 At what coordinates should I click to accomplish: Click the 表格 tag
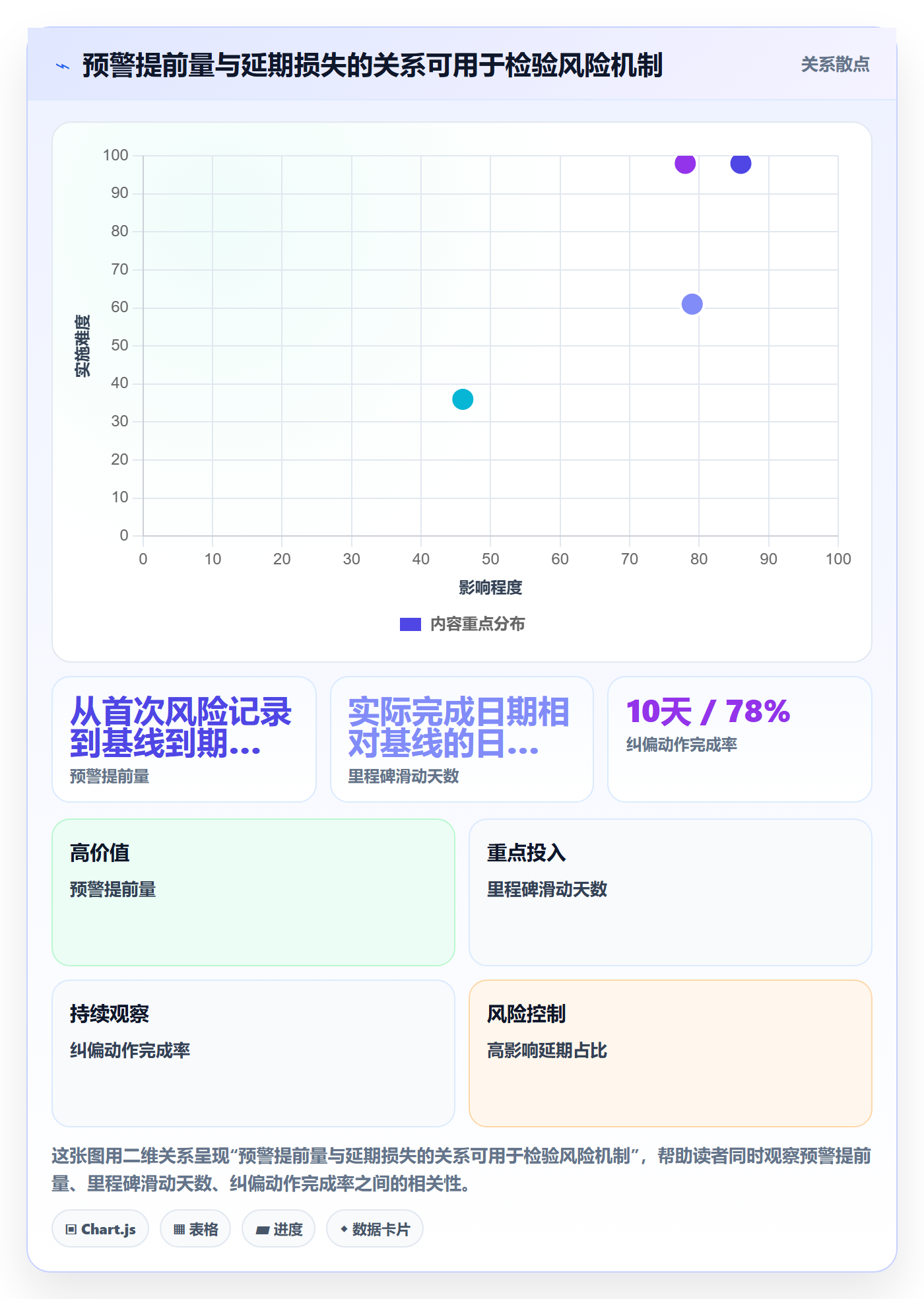(x=195, y=1229)
